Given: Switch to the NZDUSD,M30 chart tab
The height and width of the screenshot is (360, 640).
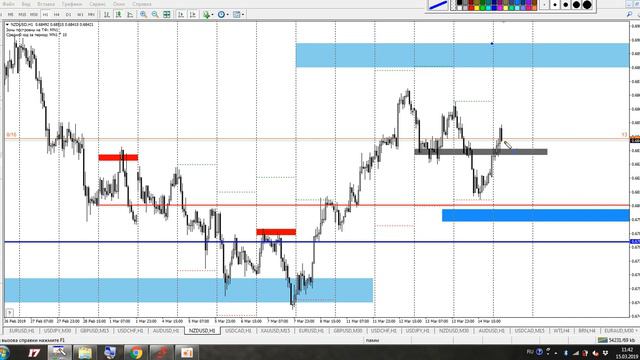Looking at the screenshot, I should pos(454,331).
